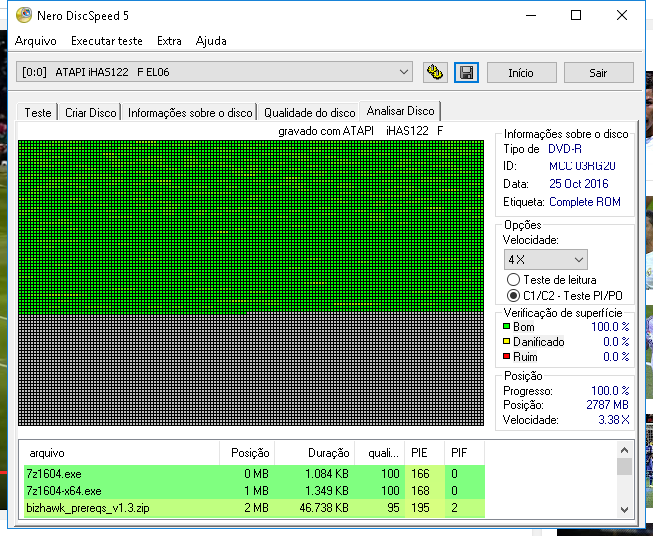This screenshot has width=653, height=536.
Task: Switch to the Teste tab
Action: [37, 112]
